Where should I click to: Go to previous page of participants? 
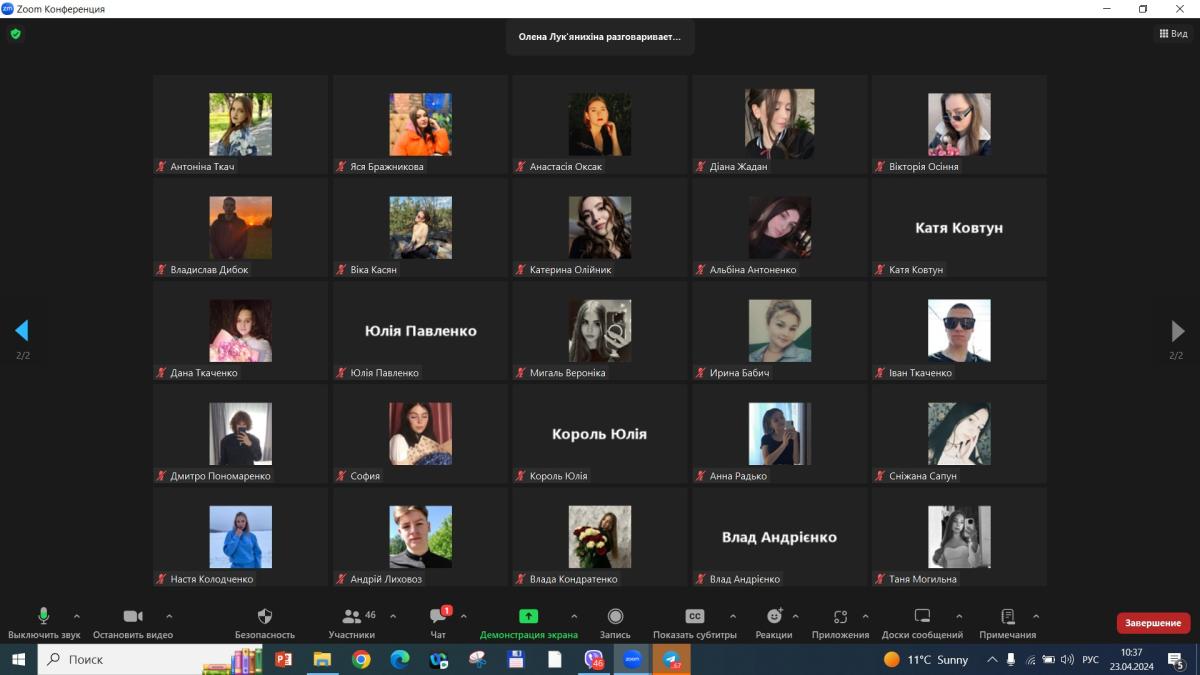pyautogui.click(x=22, y=331)
